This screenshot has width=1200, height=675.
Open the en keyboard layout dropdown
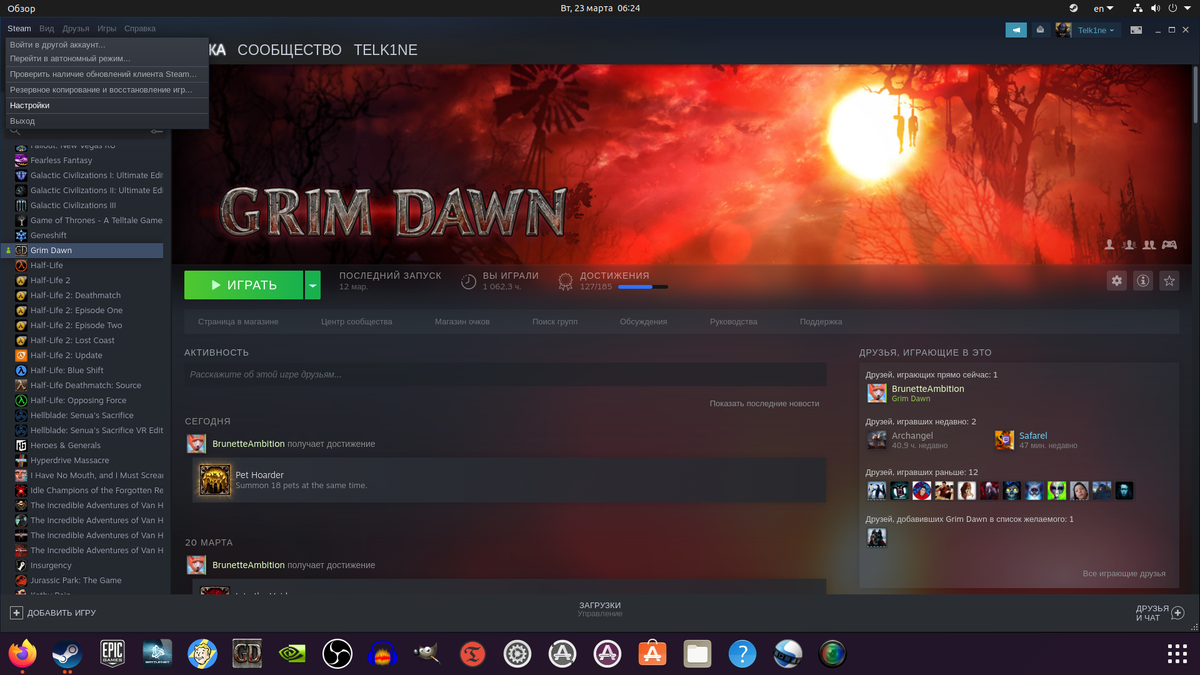coord(1104,8)
